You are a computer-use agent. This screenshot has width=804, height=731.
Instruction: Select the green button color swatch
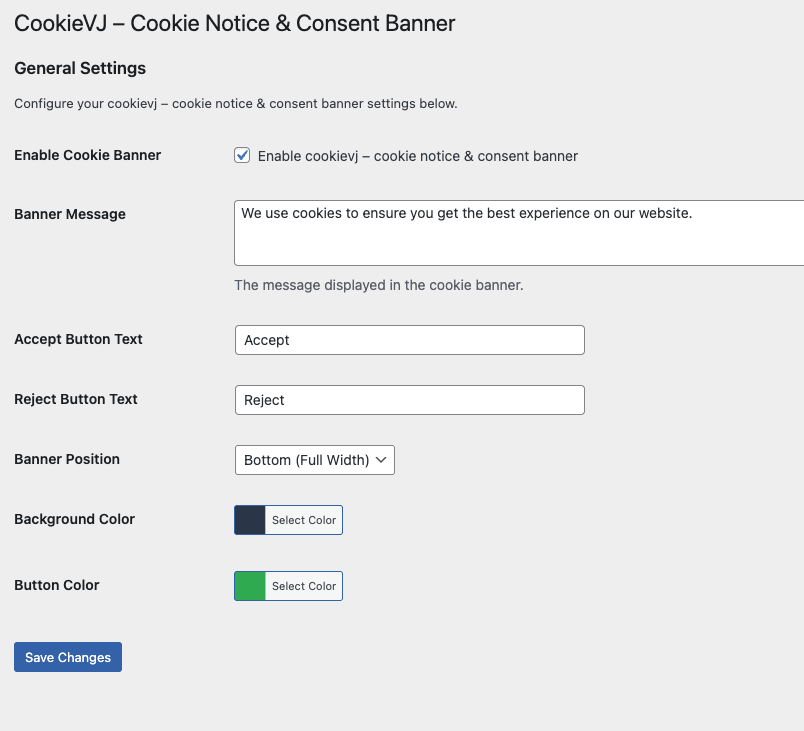[x=248, y=586]
